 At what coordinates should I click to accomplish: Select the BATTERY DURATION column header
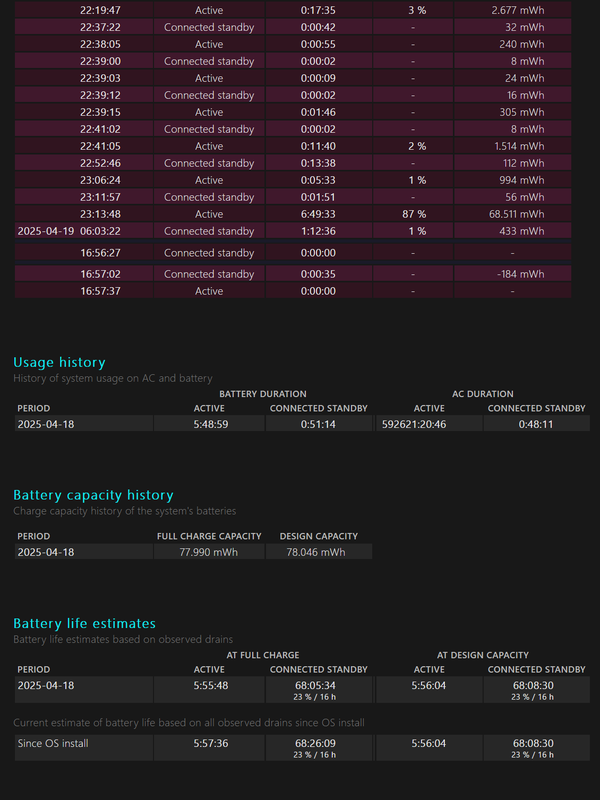[x=263, y=394]
